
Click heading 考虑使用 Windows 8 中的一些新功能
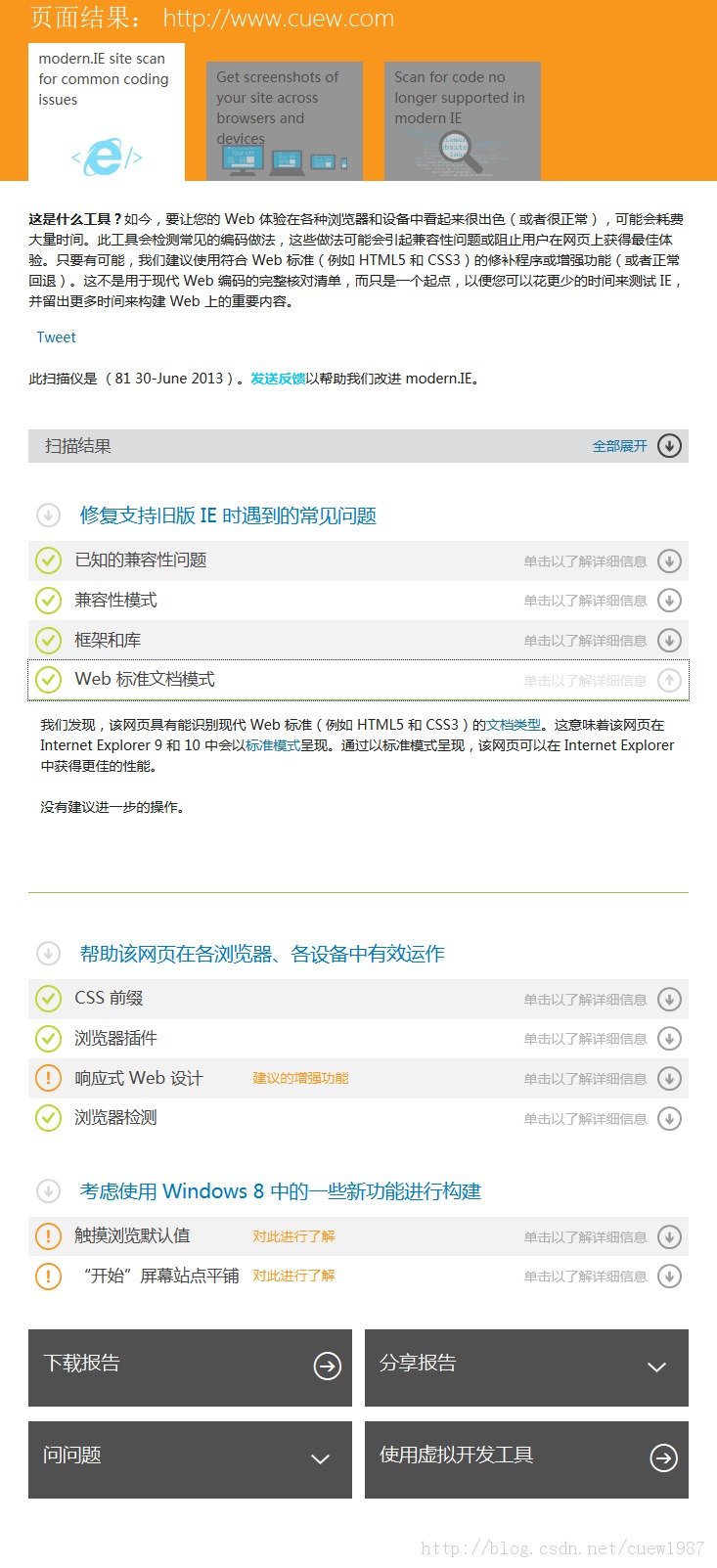pyautogui.click(x=281, y=1191)
